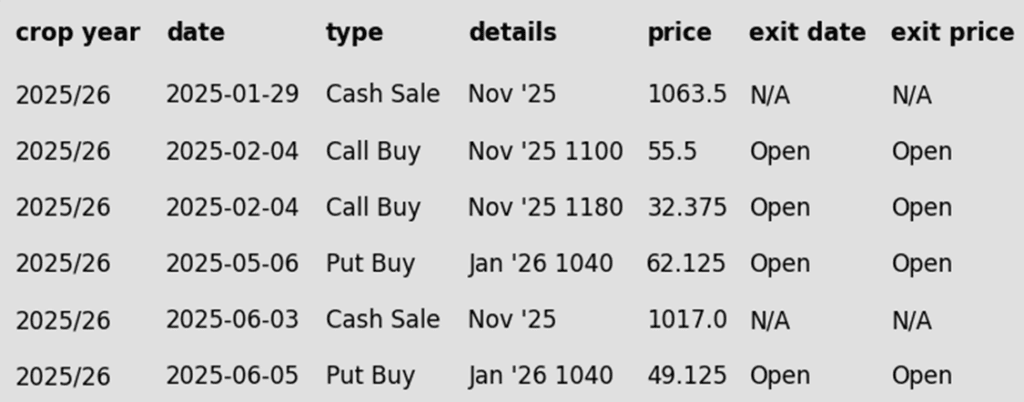
Task: Click Cash Sale in the 2025-06-03 row
Action: [x=383, y=320]
